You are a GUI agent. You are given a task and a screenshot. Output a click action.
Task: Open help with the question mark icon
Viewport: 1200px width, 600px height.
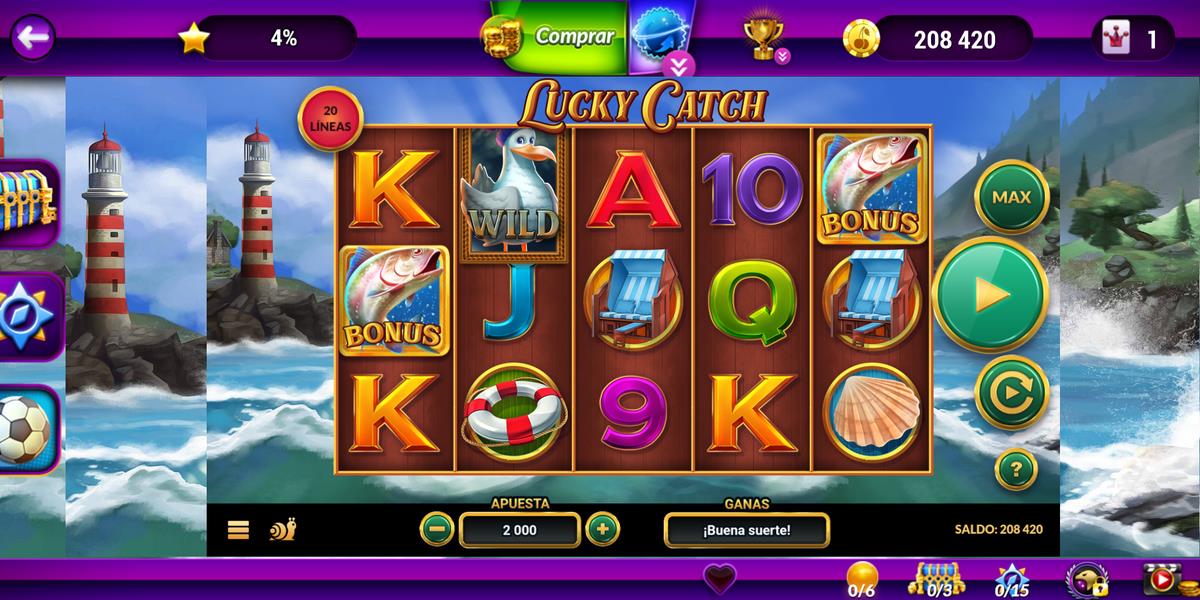pos(1016,468)
